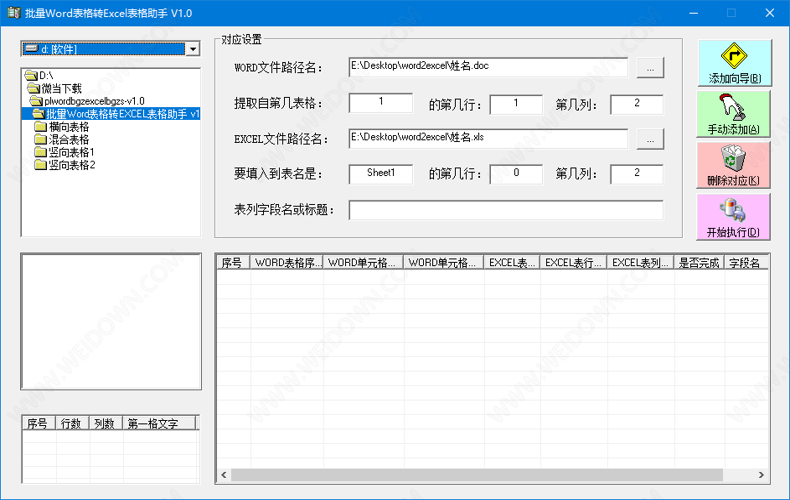Select the plwordbgzexcelbgzs-v1.0 folder
Image resolution: width=790 pixels, height=500 pixels.
88,101
